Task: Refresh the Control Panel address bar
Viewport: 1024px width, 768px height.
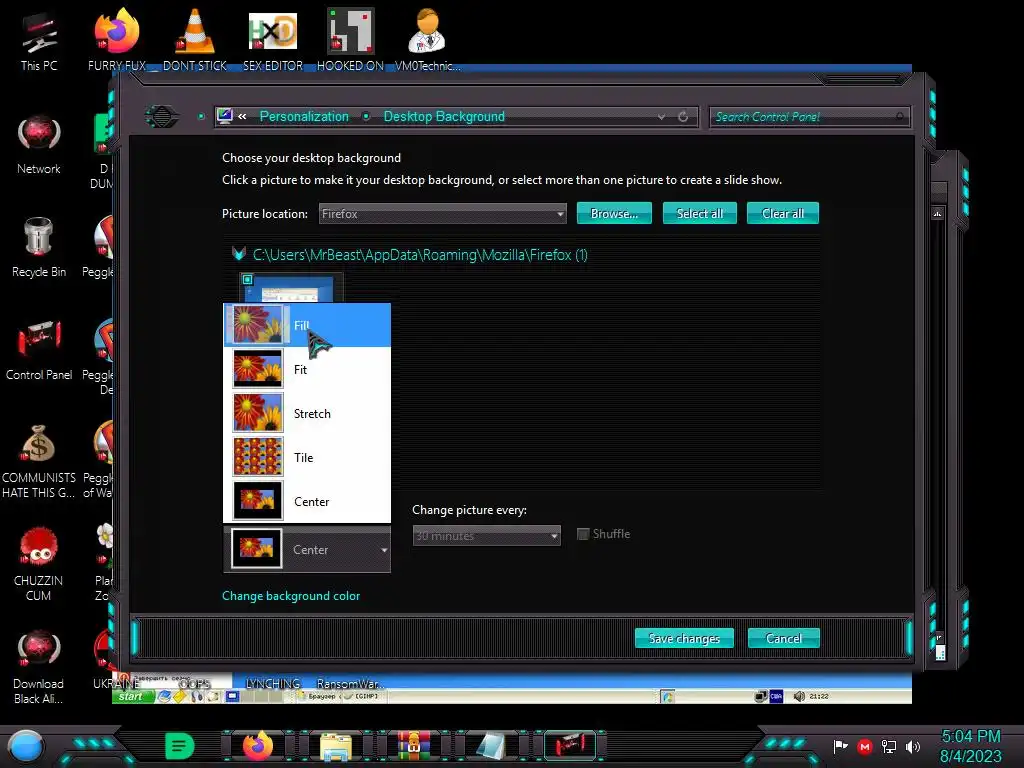Action: [682, 117]
